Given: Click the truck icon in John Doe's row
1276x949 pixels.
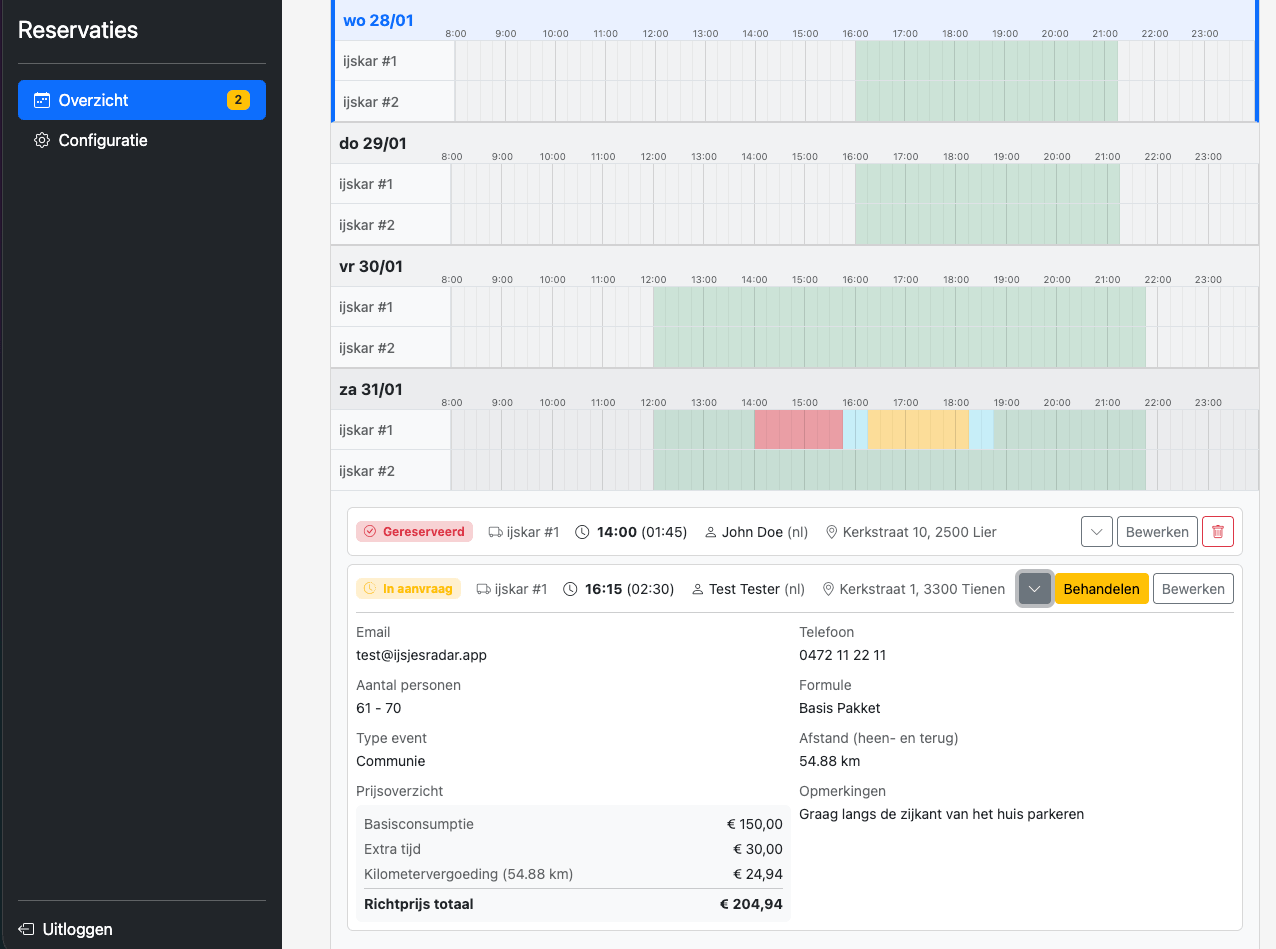Looking at the screenshot, I should (x=495, y=532).
